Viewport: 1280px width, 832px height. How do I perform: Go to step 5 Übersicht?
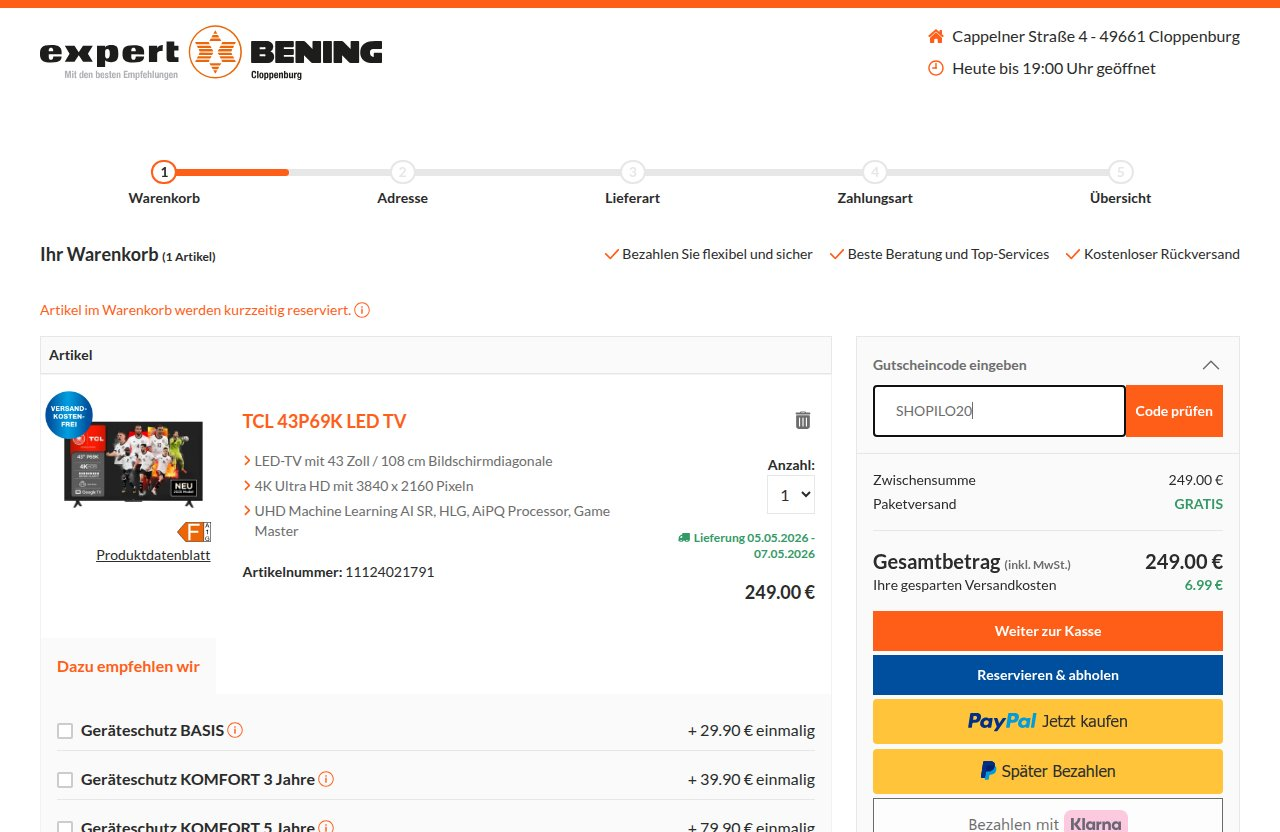click(x=1120, y=182)
